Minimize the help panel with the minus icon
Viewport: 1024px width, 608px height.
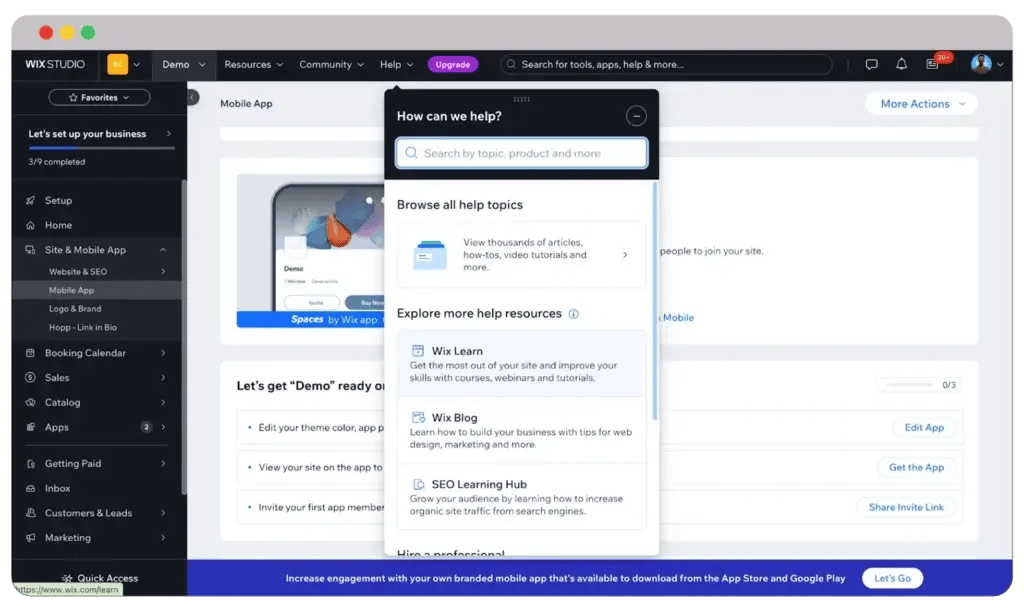[x=636, y=116]
